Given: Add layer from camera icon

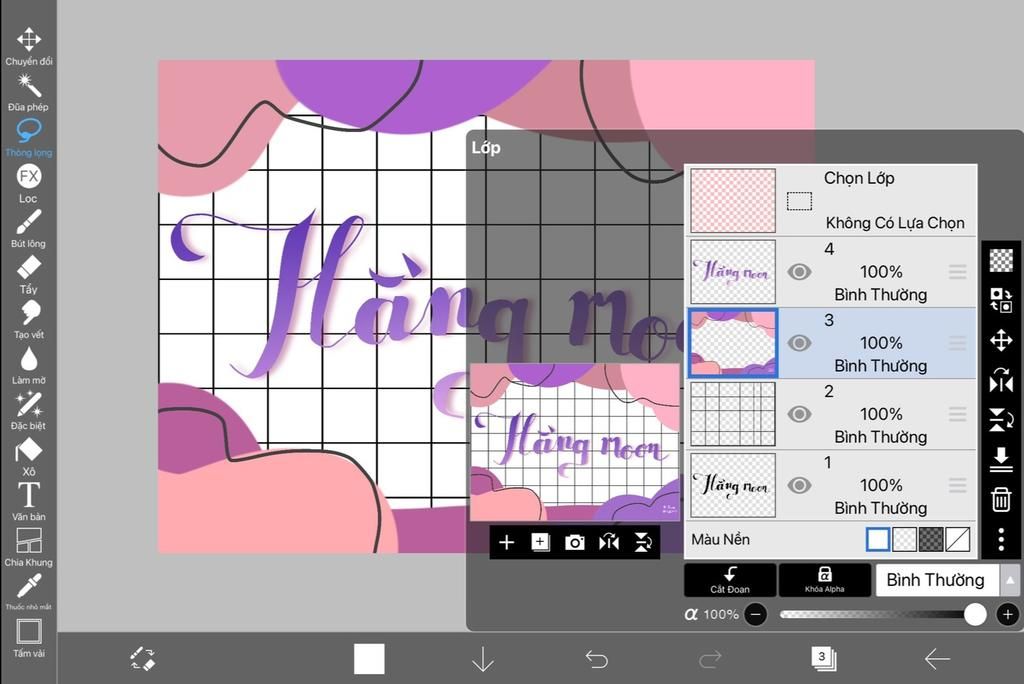Looking at the screenshot, I should pyautogui.click(x=575, y=542).
